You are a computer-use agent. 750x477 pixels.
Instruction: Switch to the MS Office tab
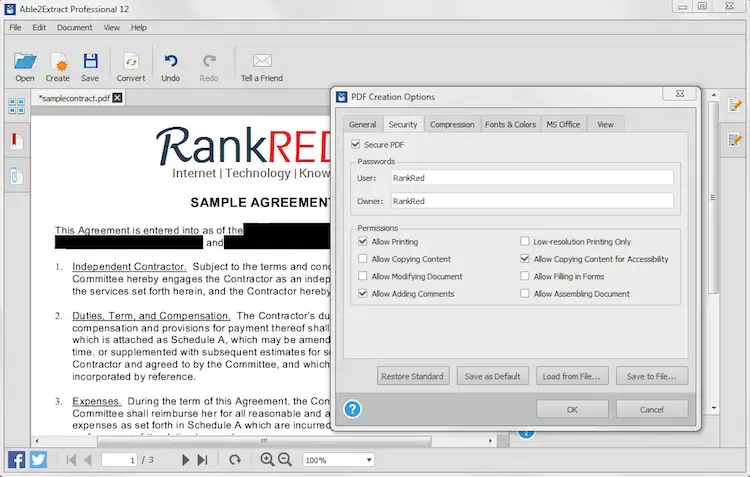coord(563,124)
